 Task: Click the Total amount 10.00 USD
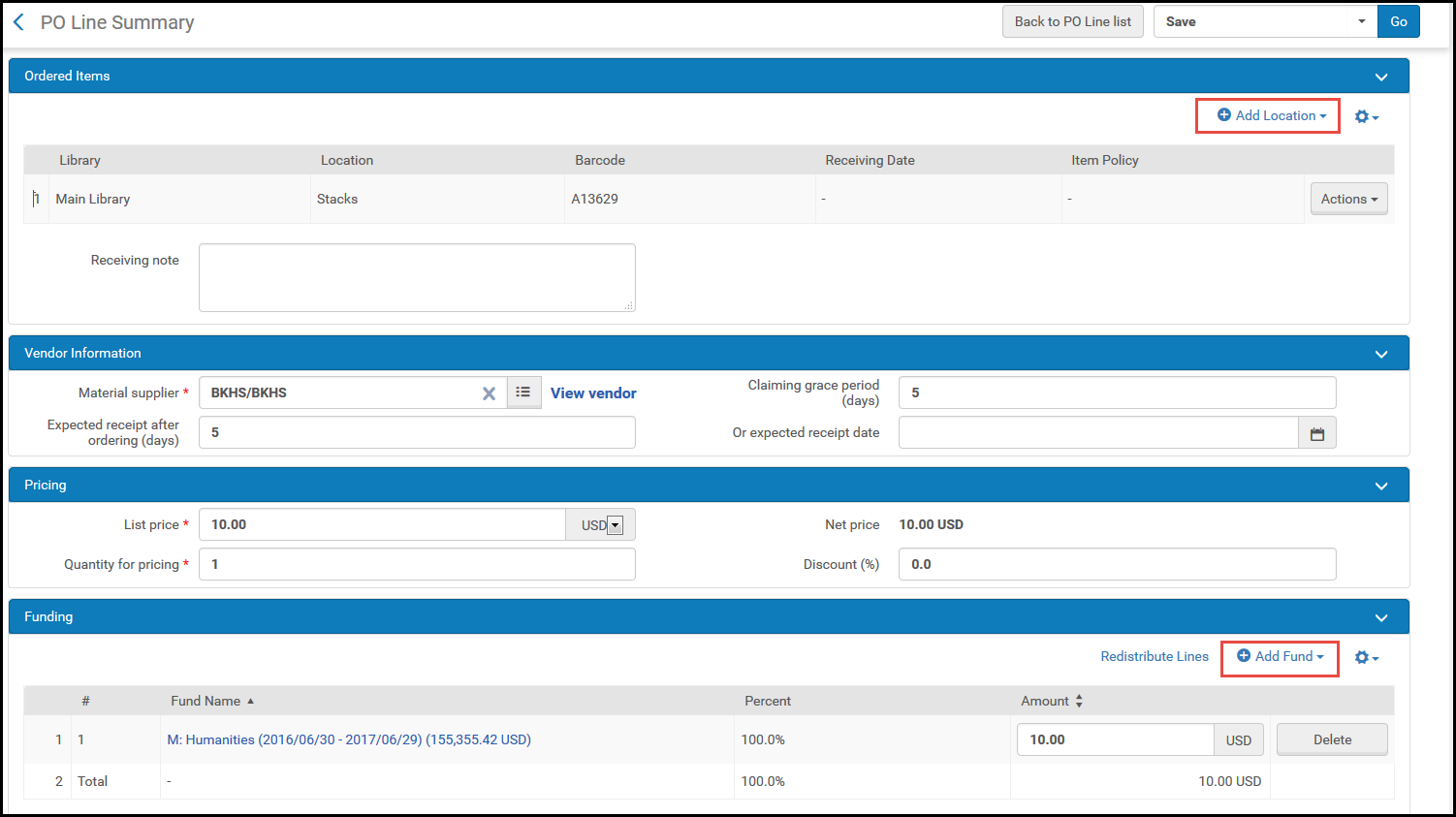click(1229, 781)
